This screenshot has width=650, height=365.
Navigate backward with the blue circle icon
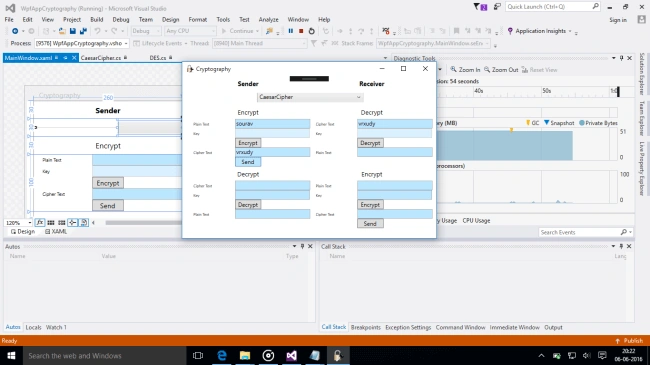pos(15,31)
